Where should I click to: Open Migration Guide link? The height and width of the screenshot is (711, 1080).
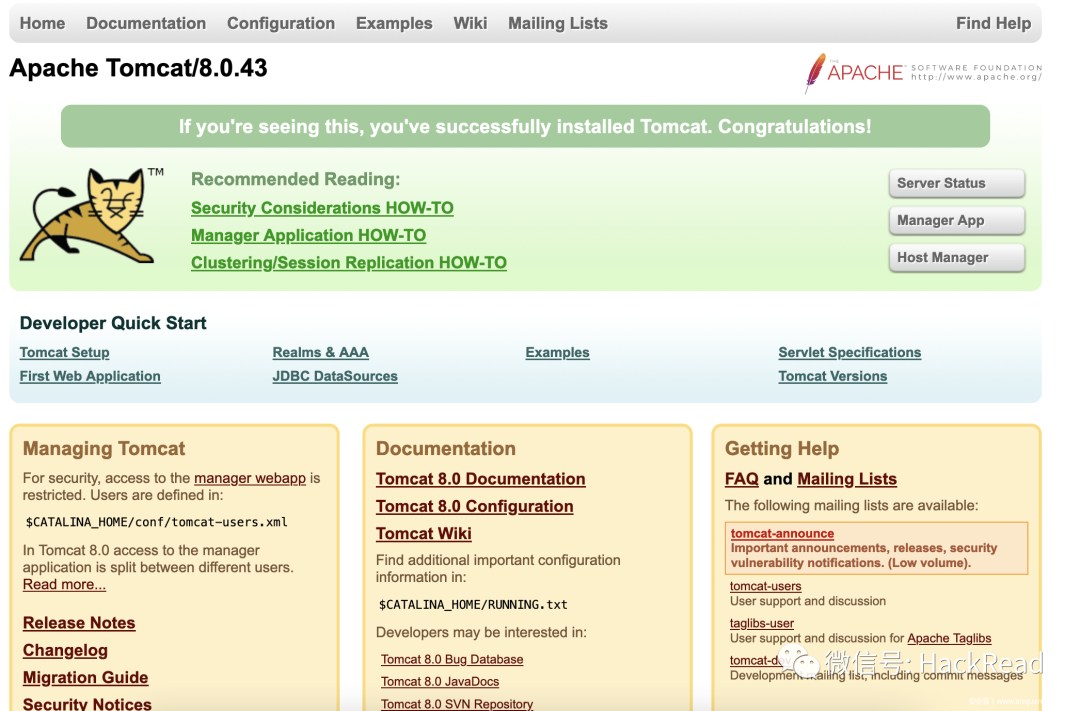tap(85, 678)
